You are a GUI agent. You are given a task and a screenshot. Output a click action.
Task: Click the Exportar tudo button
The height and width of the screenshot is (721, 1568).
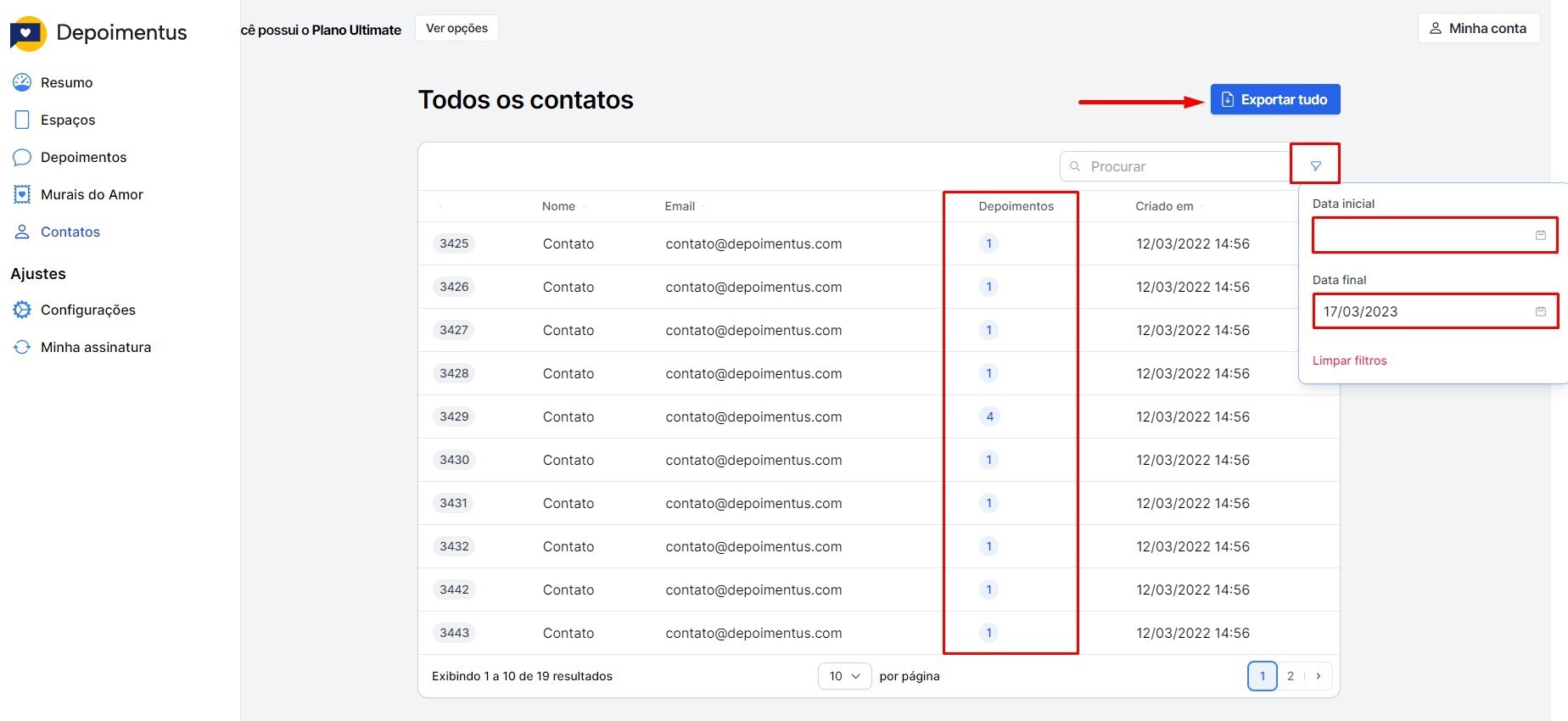click(1274, 99)
